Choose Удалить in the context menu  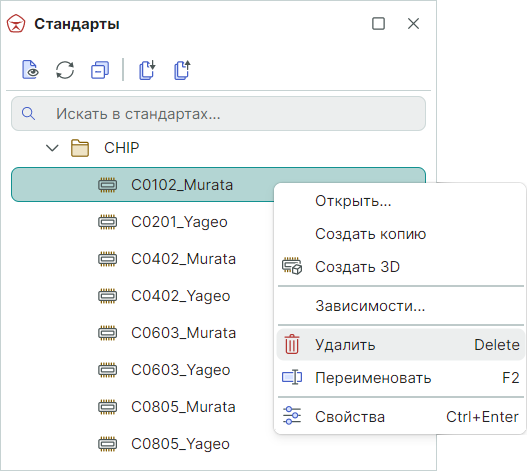(400, 345)
